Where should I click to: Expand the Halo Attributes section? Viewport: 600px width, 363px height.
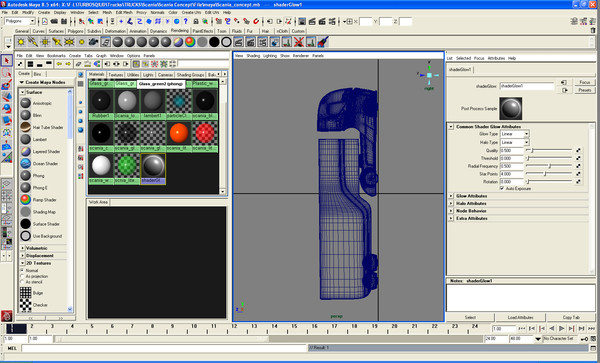click(x=451, y=203)
